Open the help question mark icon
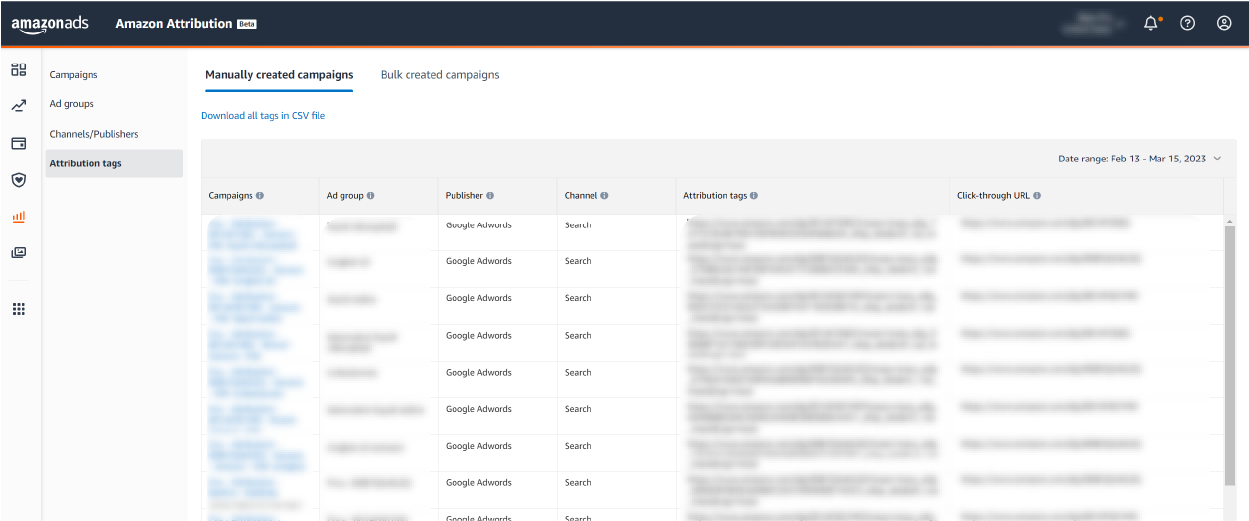Screen dimensions: 1249x521 1187,23
